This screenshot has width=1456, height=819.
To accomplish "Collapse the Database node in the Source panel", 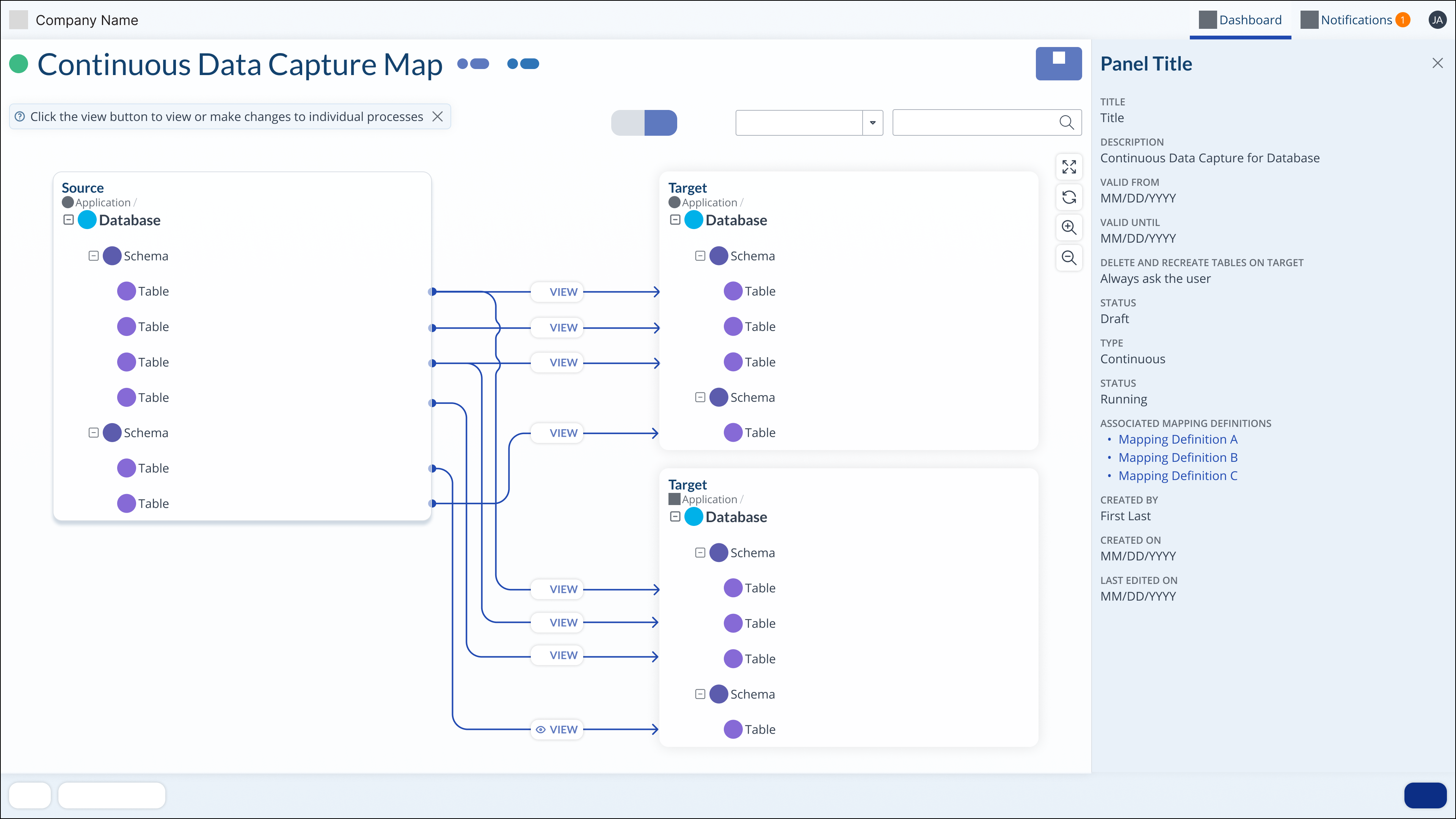I will click(x=69, y=220).
